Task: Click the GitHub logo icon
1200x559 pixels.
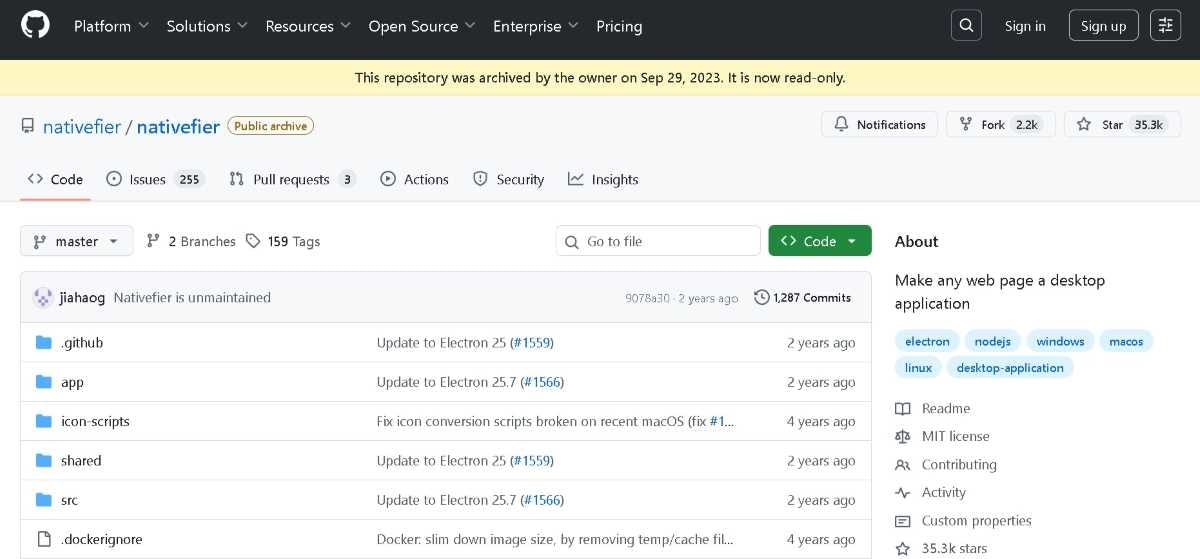Action: pyautogui.click(x=35, y=26)
